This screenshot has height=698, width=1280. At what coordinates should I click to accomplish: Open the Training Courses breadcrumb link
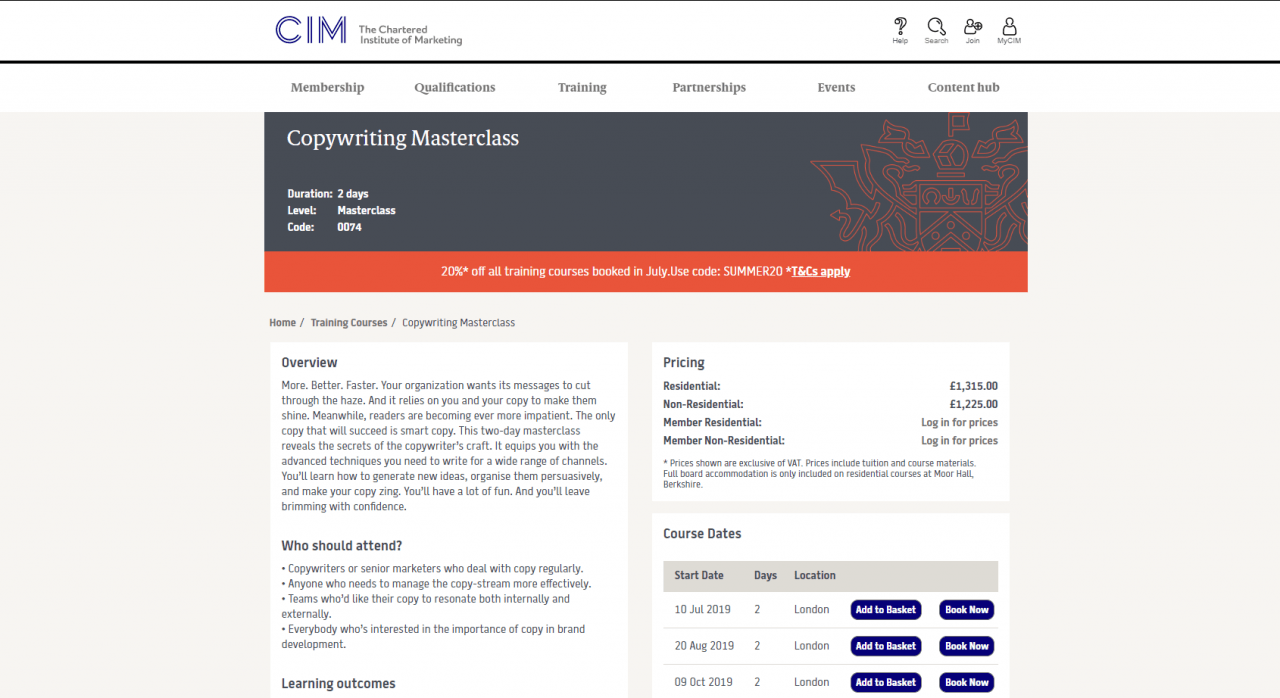(x=348, y=322)
